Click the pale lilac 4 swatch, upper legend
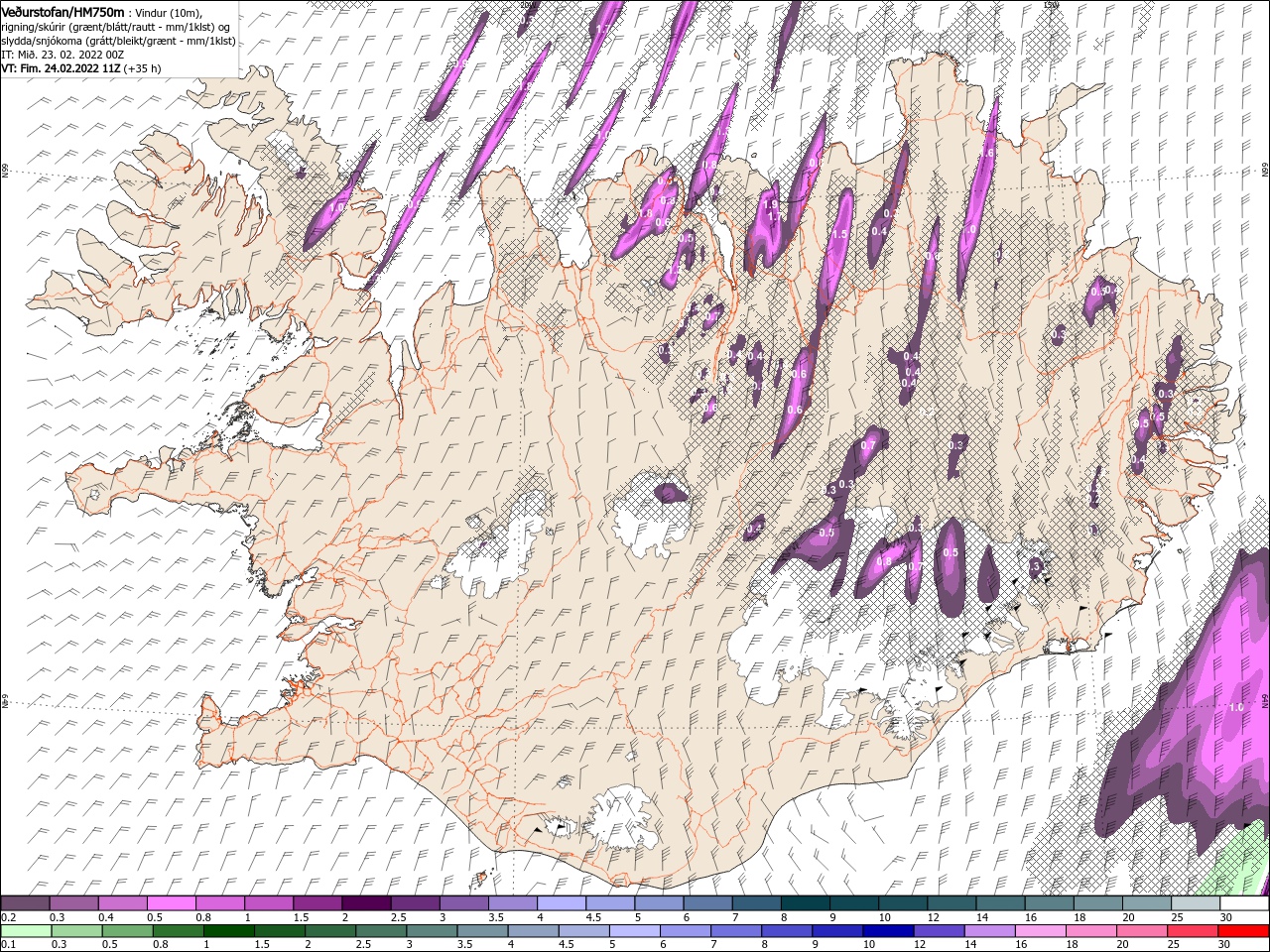This screenshot has height=952, width=1270. tap(560, 903)
